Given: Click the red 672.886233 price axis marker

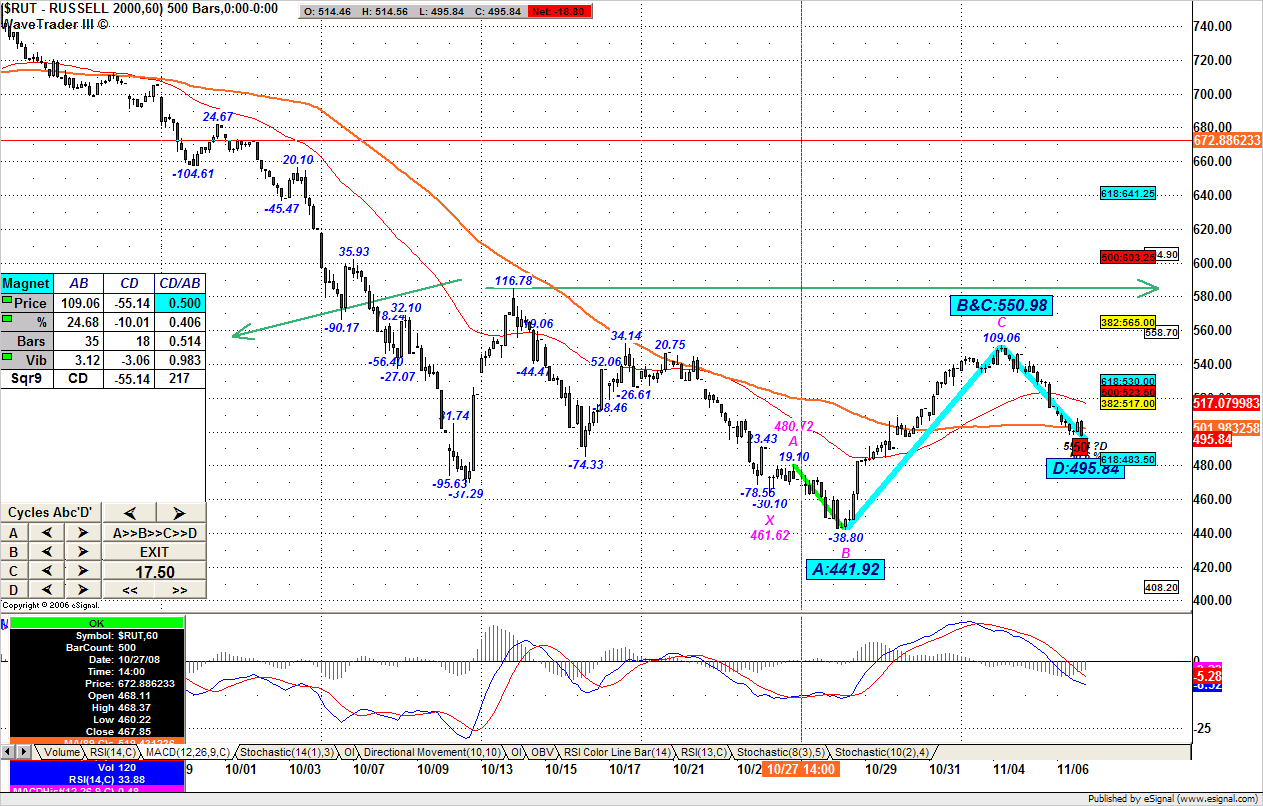Looking at the screenshot, I should point(1227,141).
